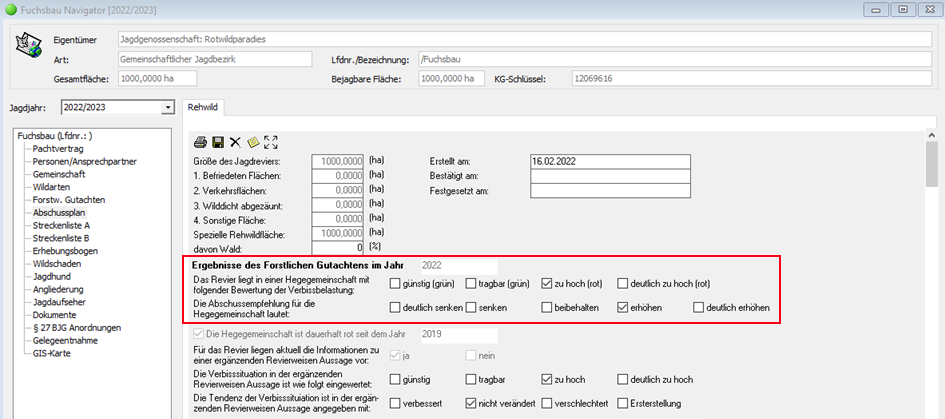Check the 'günstig (grün)' checkbox

(x=396, y=283)
